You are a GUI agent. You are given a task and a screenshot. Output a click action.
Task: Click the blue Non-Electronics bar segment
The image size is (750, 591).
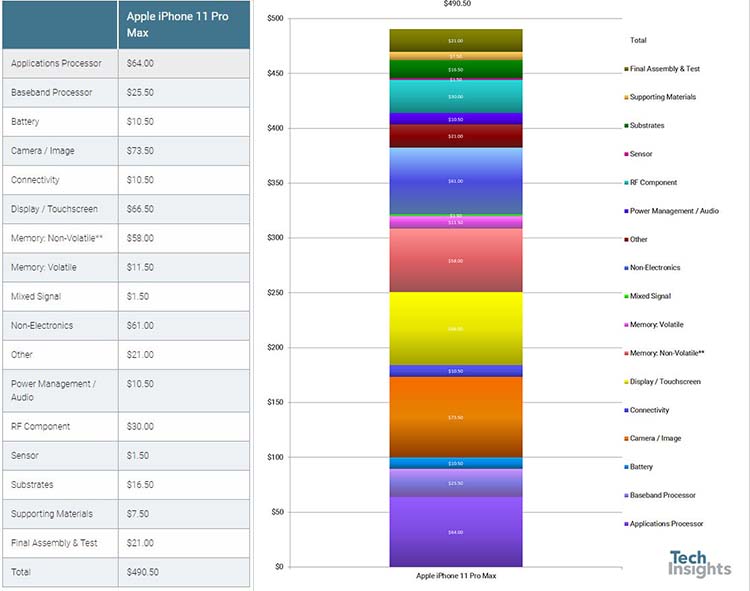(456, 181)
